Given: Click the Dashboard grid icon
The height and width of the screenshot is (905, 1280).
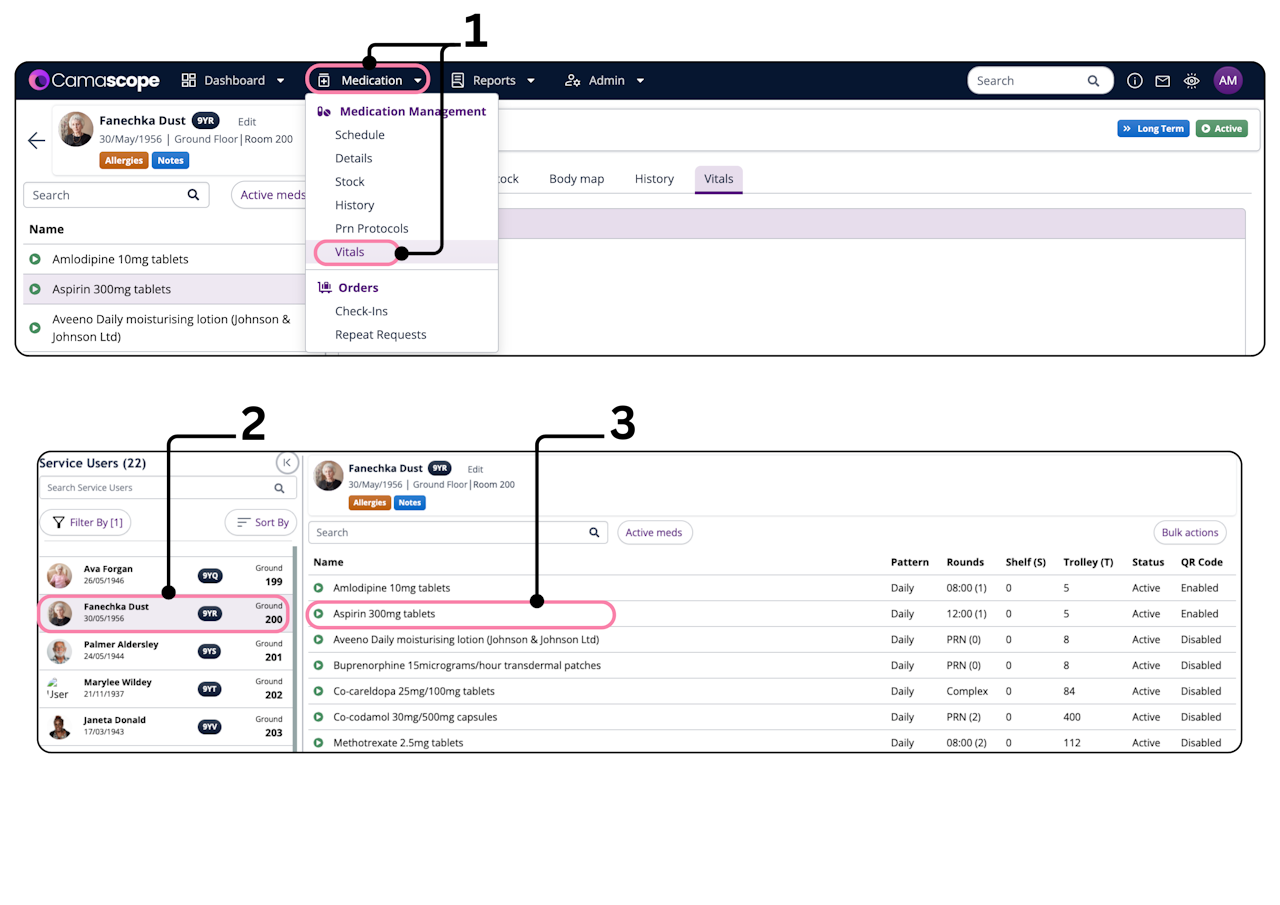Looking at the screenshot, I should click(x=189, y=80).
